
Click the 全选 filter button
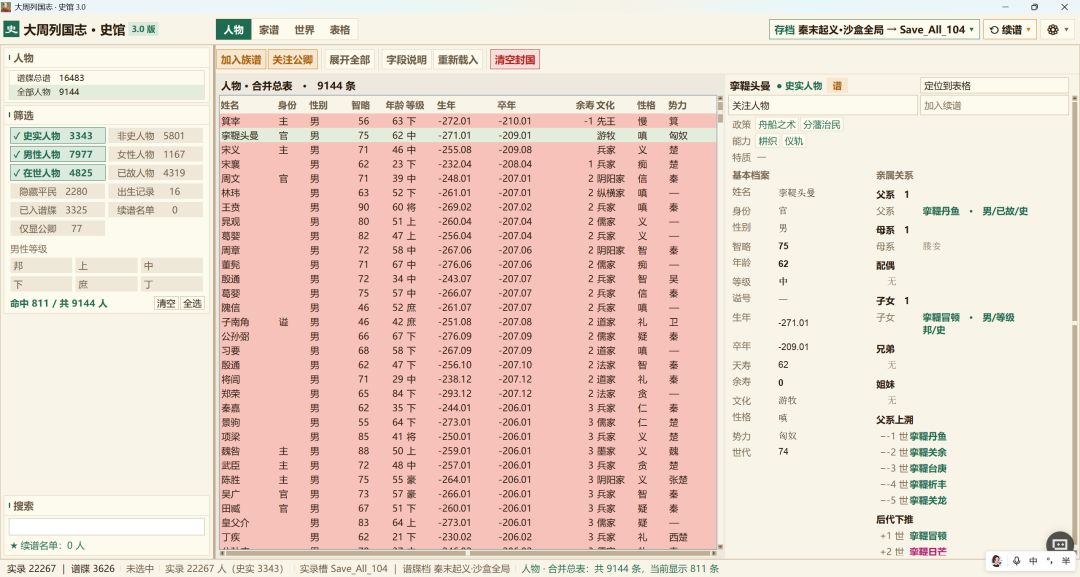click(192, 303)
